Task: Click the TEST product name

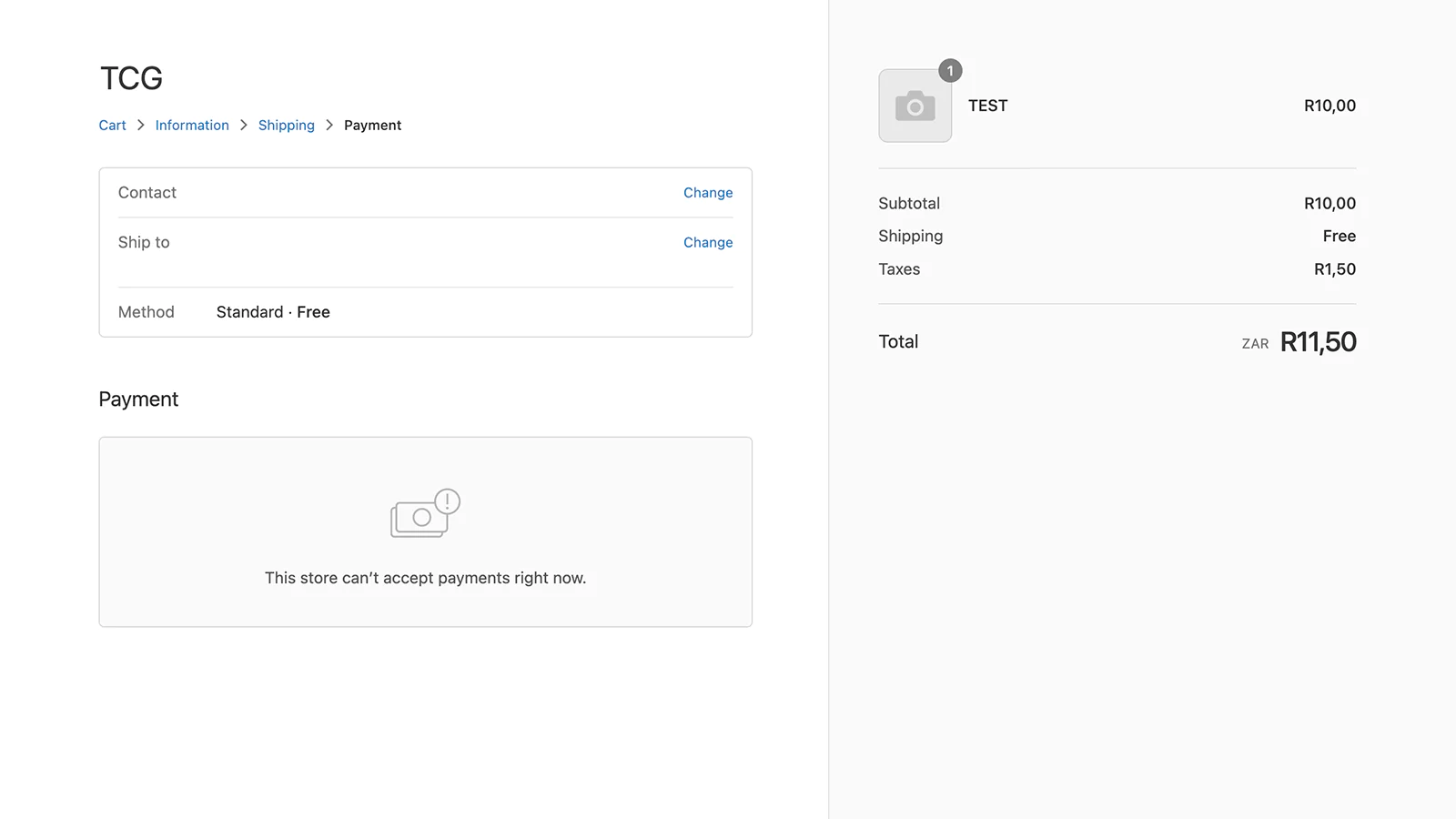Action: tap(987, 106)
